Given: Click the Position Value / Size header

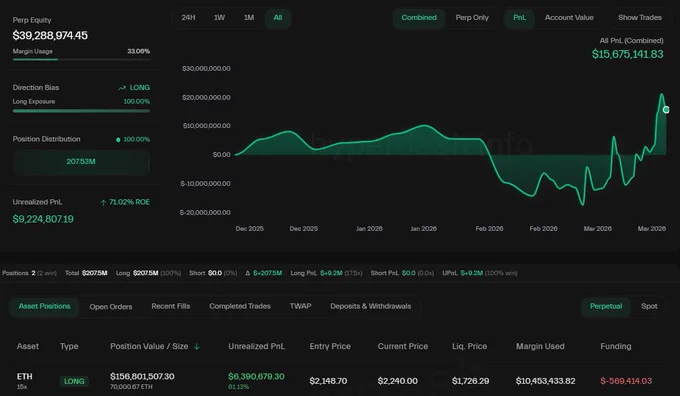Looking at the screenshot, I should coord(149,347).
